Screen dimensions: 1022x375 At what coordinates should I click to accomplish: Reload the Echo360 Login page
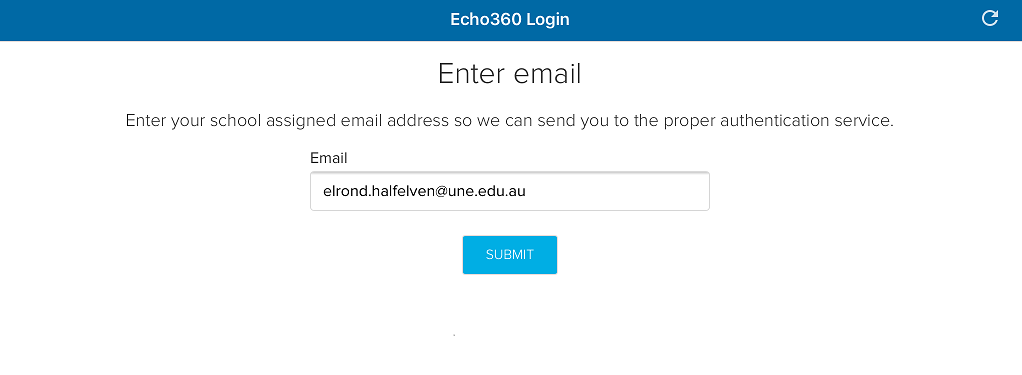tap(989, 18)
